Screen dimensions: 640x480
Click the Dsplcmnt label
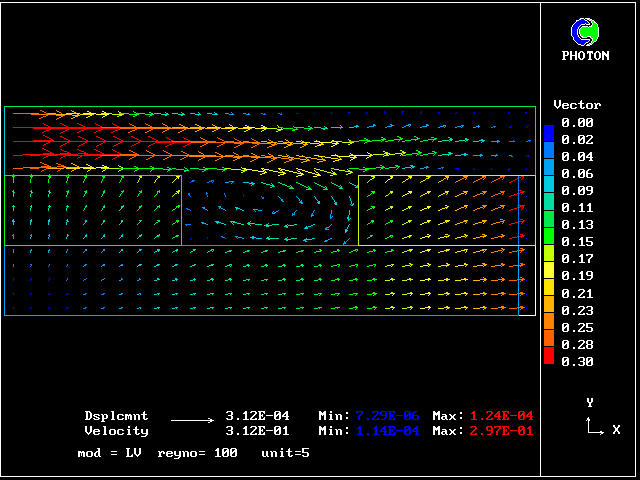116,416
